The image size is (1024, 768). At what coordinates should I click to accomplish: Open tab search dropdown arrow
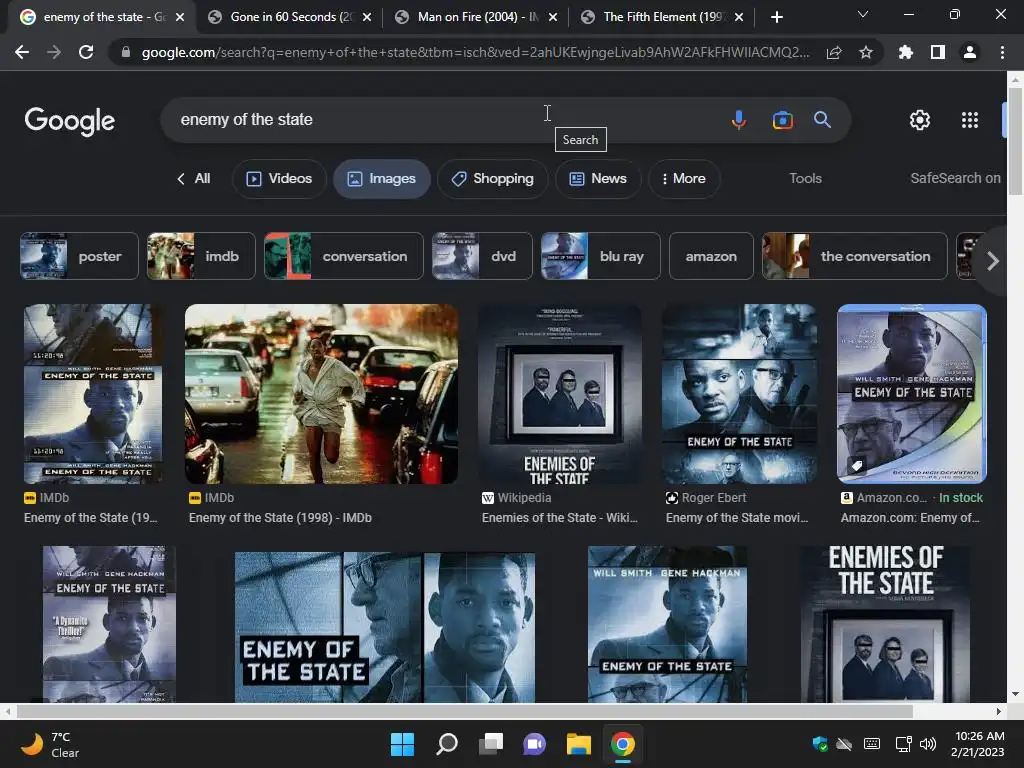click(863, 14)
